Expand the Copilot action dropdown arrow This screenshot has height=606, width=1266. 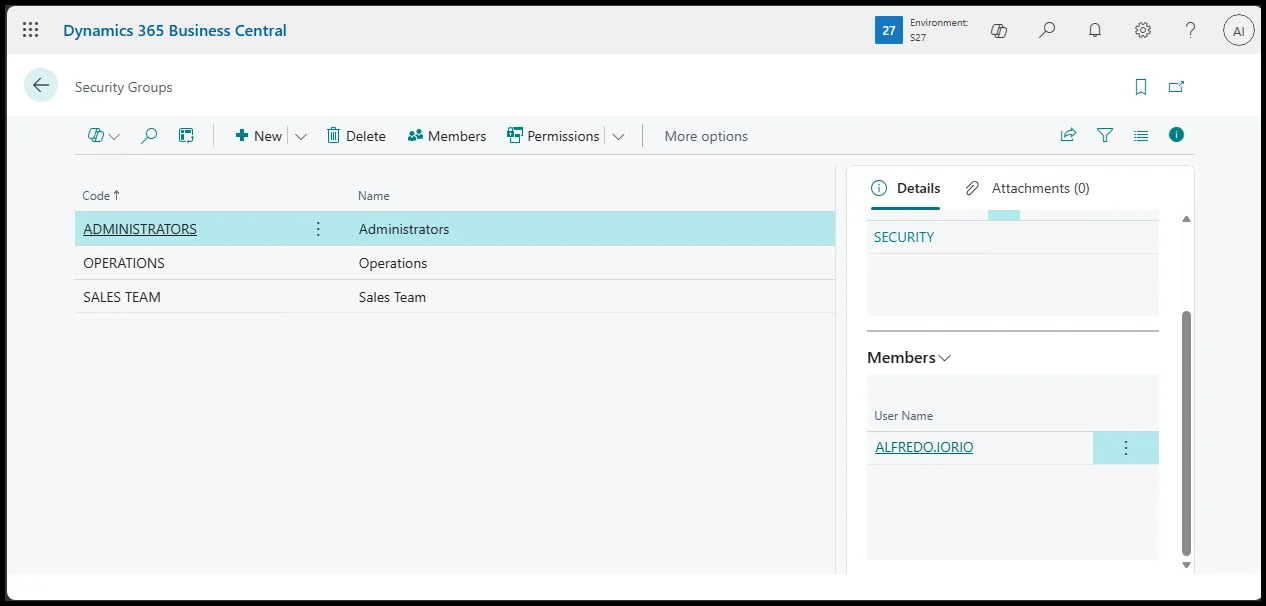[114, 137]
